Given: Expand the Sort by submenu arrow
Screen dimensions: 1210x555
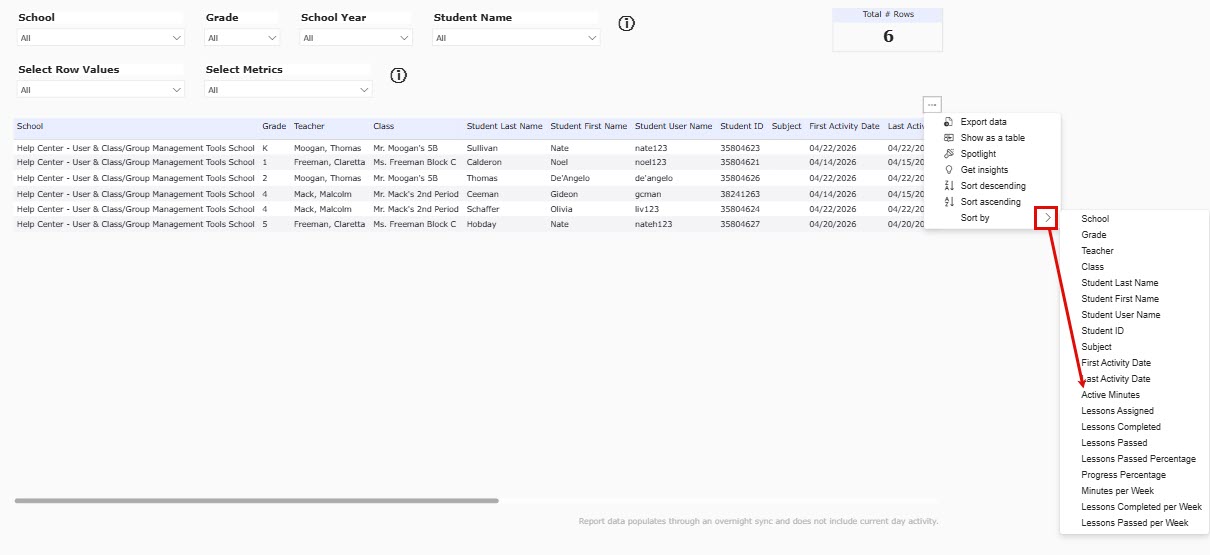Looking at the screenshot, I should click(1047, 218).
